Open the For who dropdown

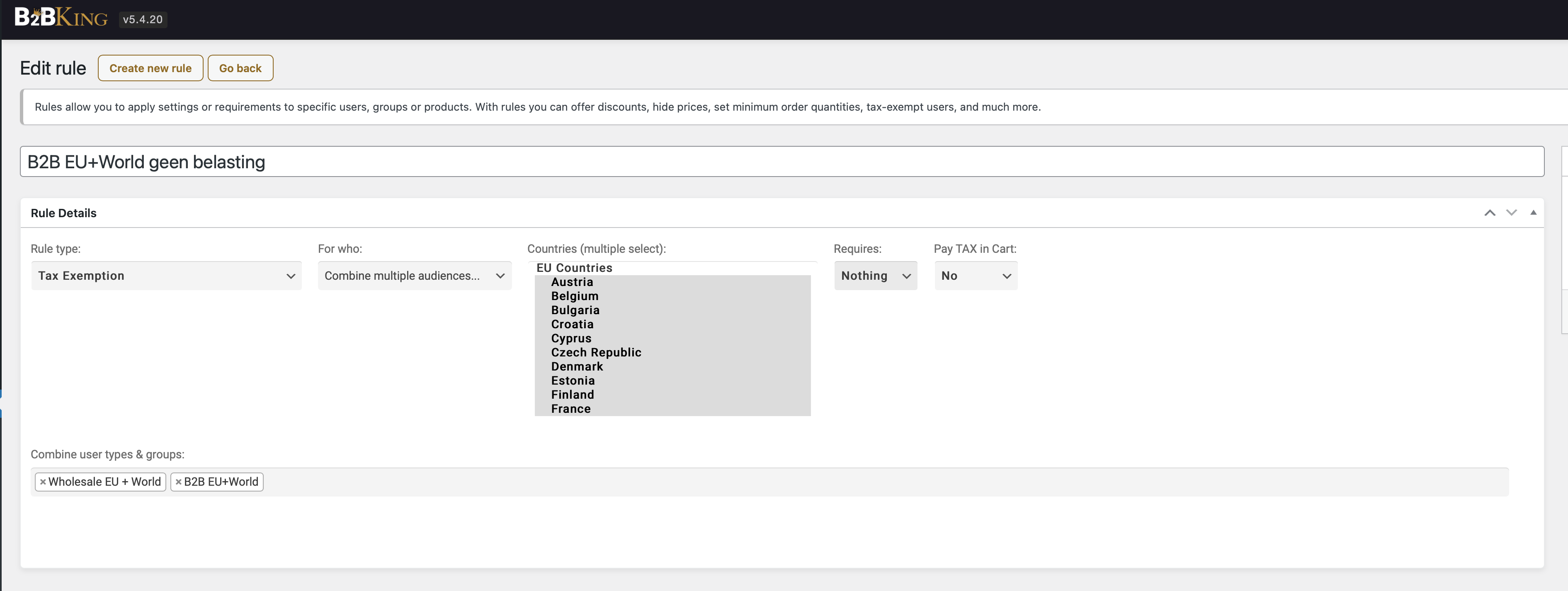point(415,276)
